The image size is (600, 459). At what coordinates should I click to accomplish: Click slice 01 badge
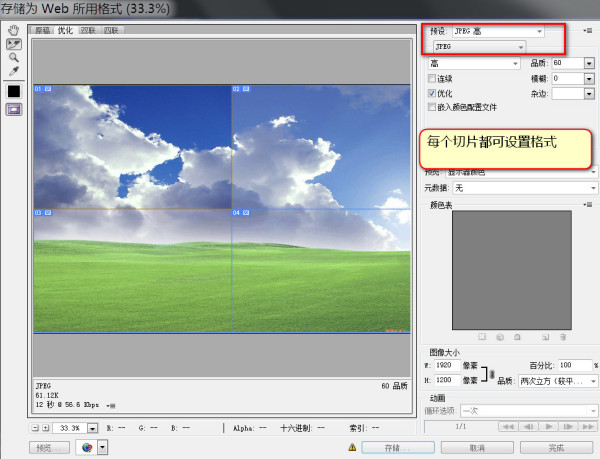[43, 89]
